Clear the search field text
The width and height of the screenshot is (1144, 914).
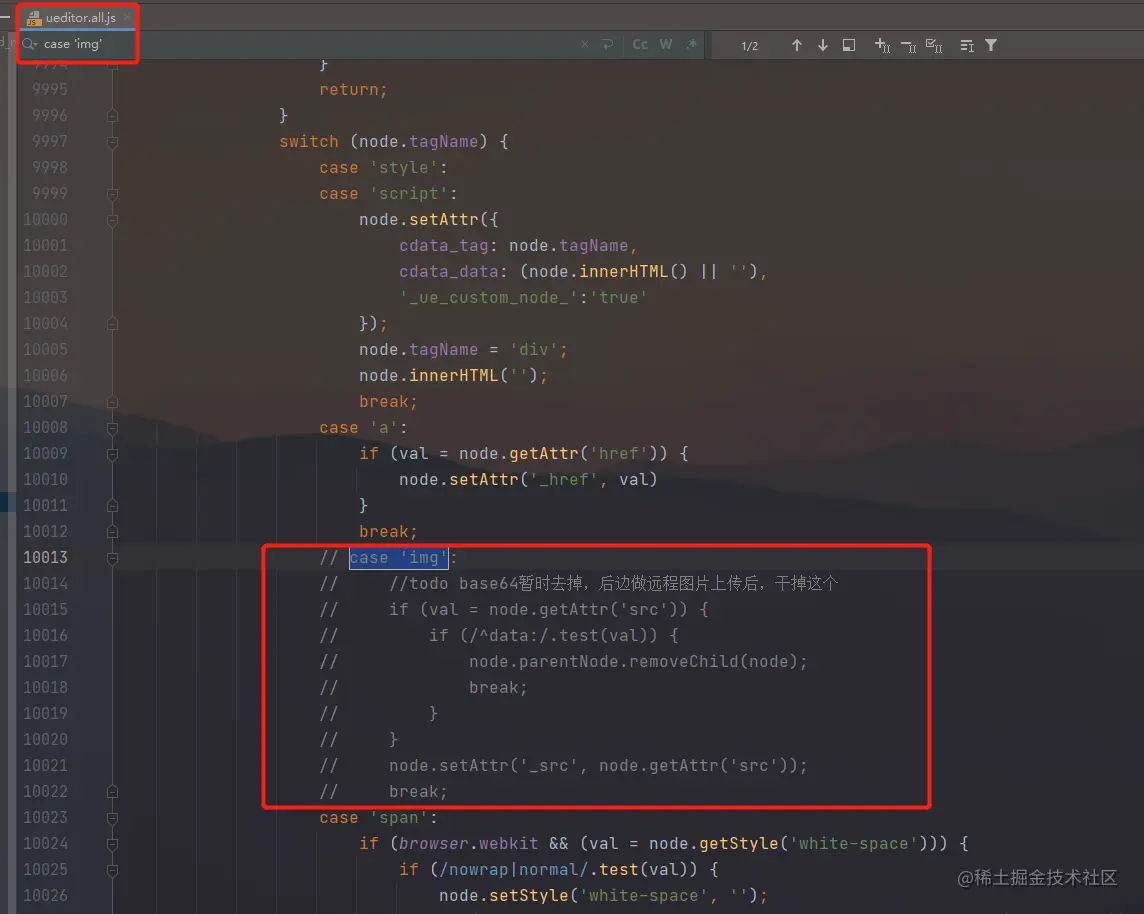click(584, 44)
